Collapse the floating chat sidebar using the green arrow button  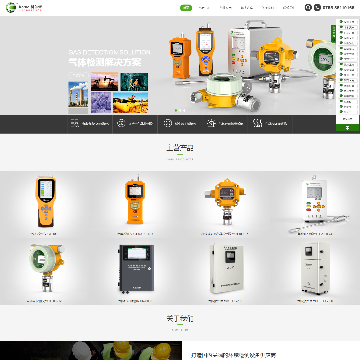[347, 128]
